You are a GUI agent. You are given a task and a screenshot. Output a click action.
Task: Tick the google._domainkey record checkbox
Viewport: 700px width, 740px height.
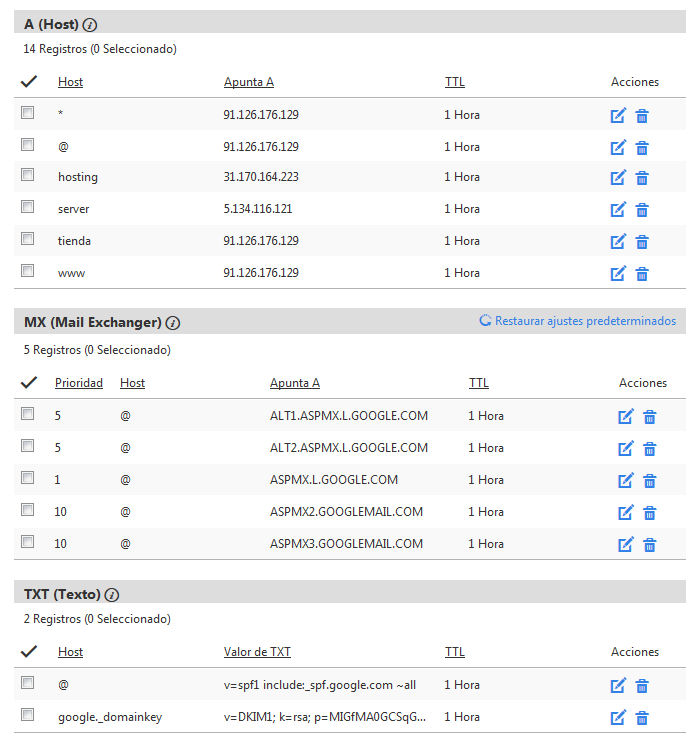click(27, 715)
